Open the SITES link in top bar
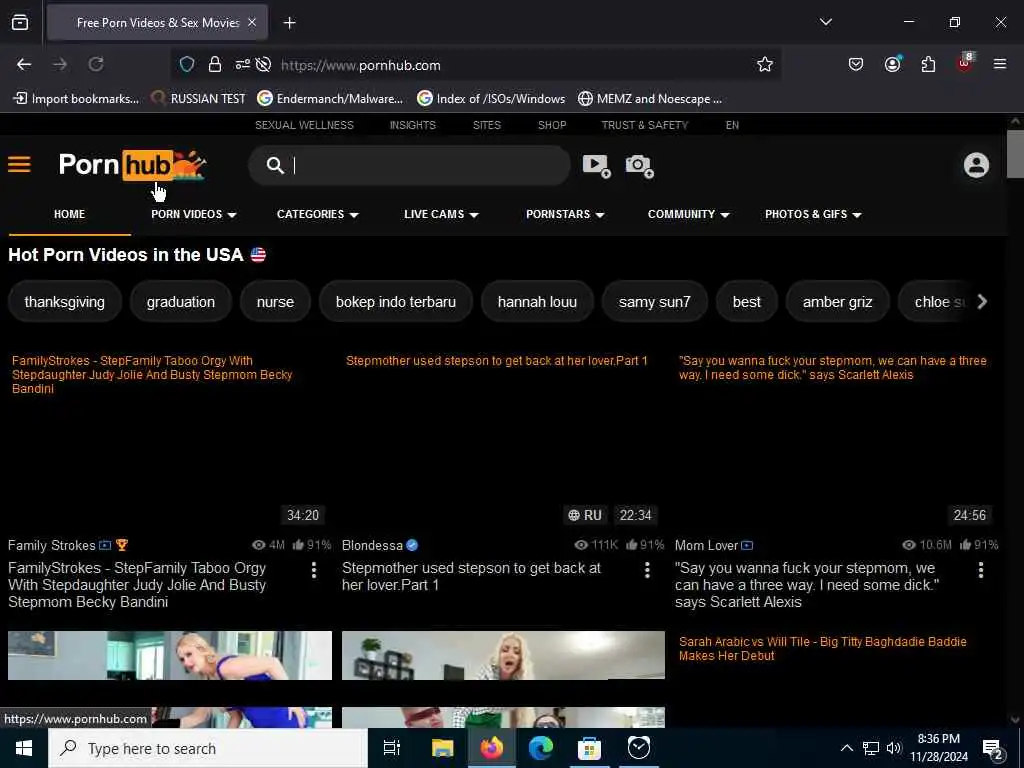This screenshot has width=1024, height=768. click(x=487, y=125)
